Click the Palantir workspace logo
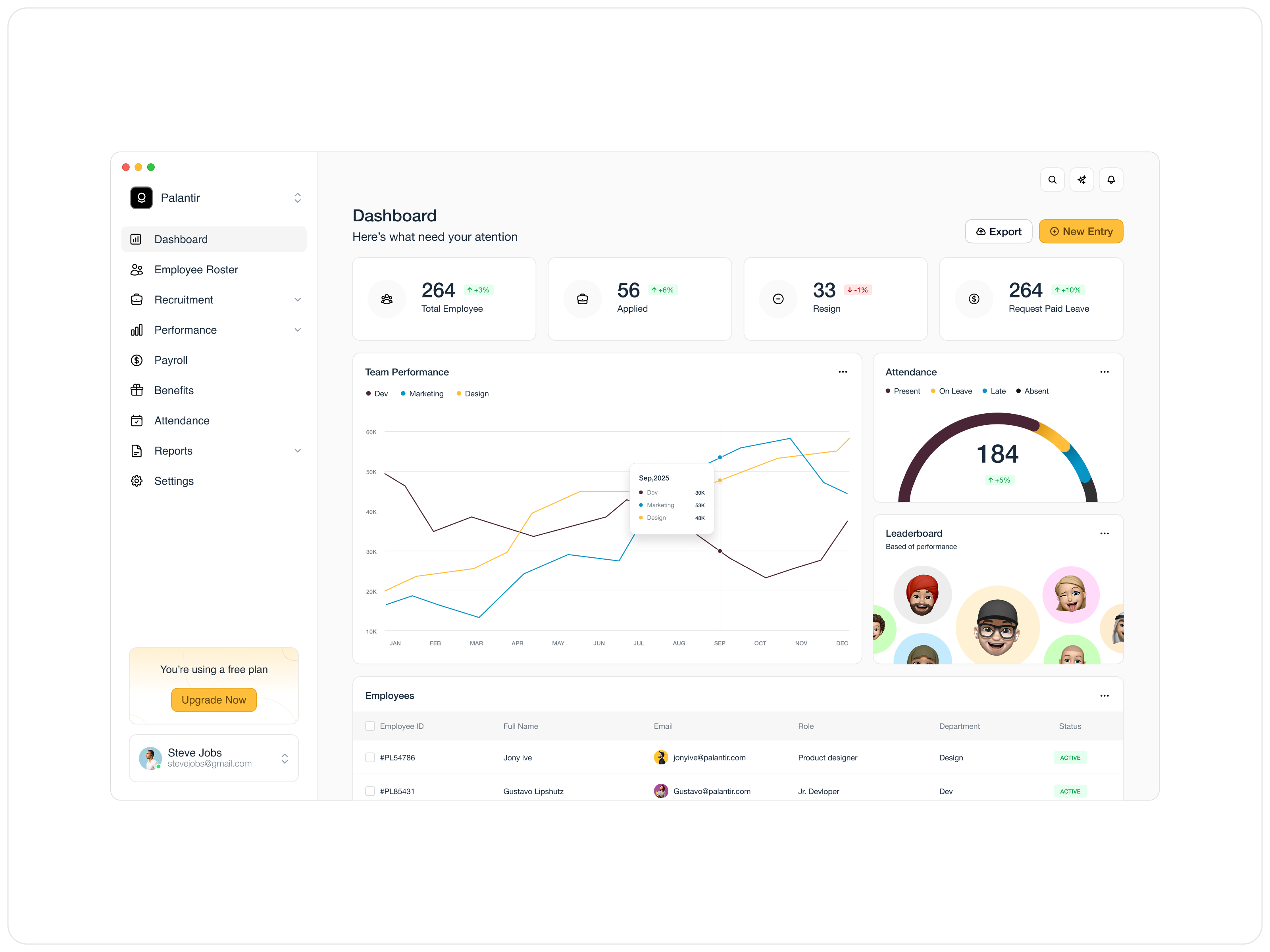The width and height of the screenshot is (1270, 952). tap(141, 198)
